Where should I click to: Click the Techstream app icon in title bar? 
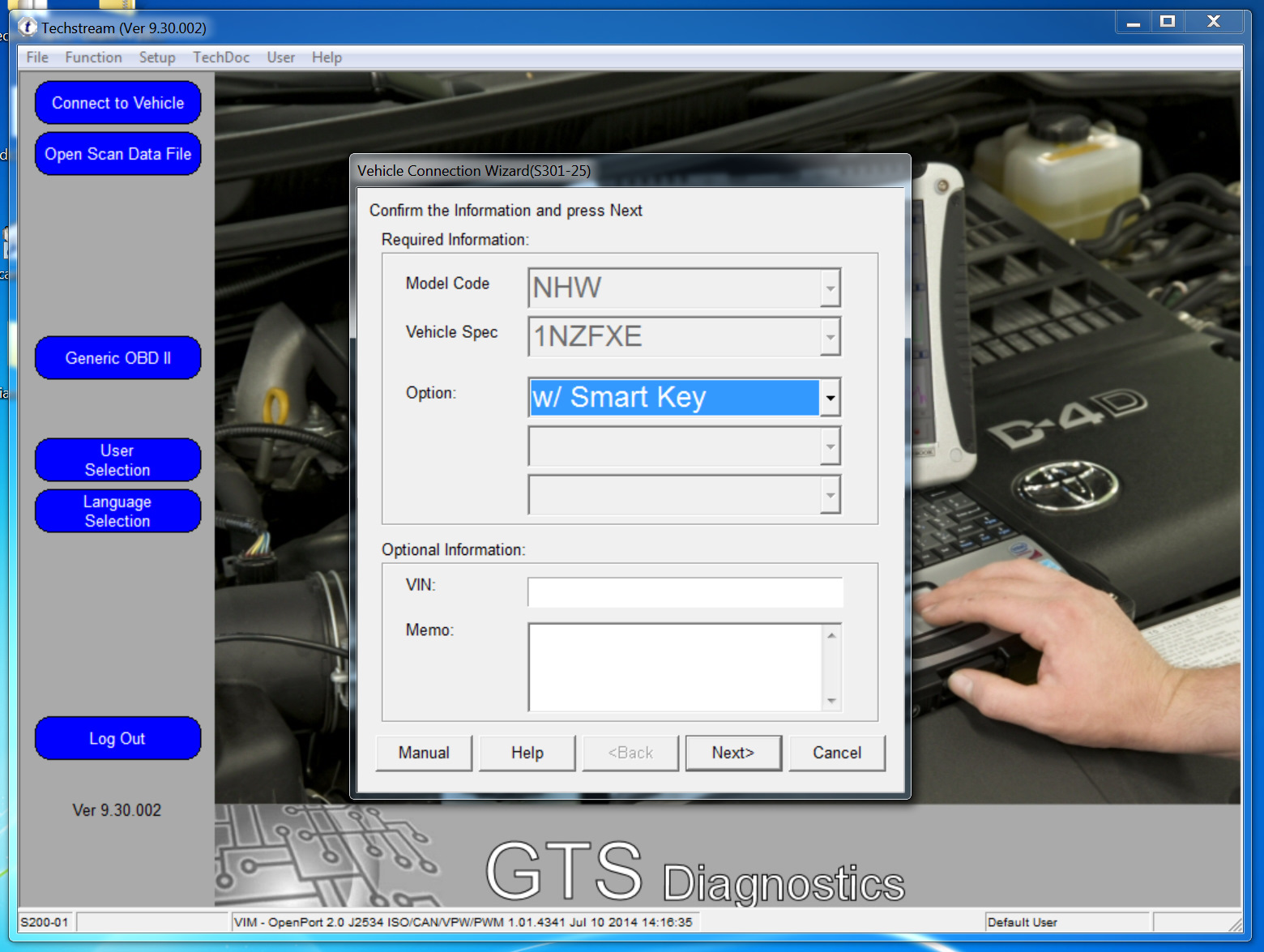click(x=28, y=28)
